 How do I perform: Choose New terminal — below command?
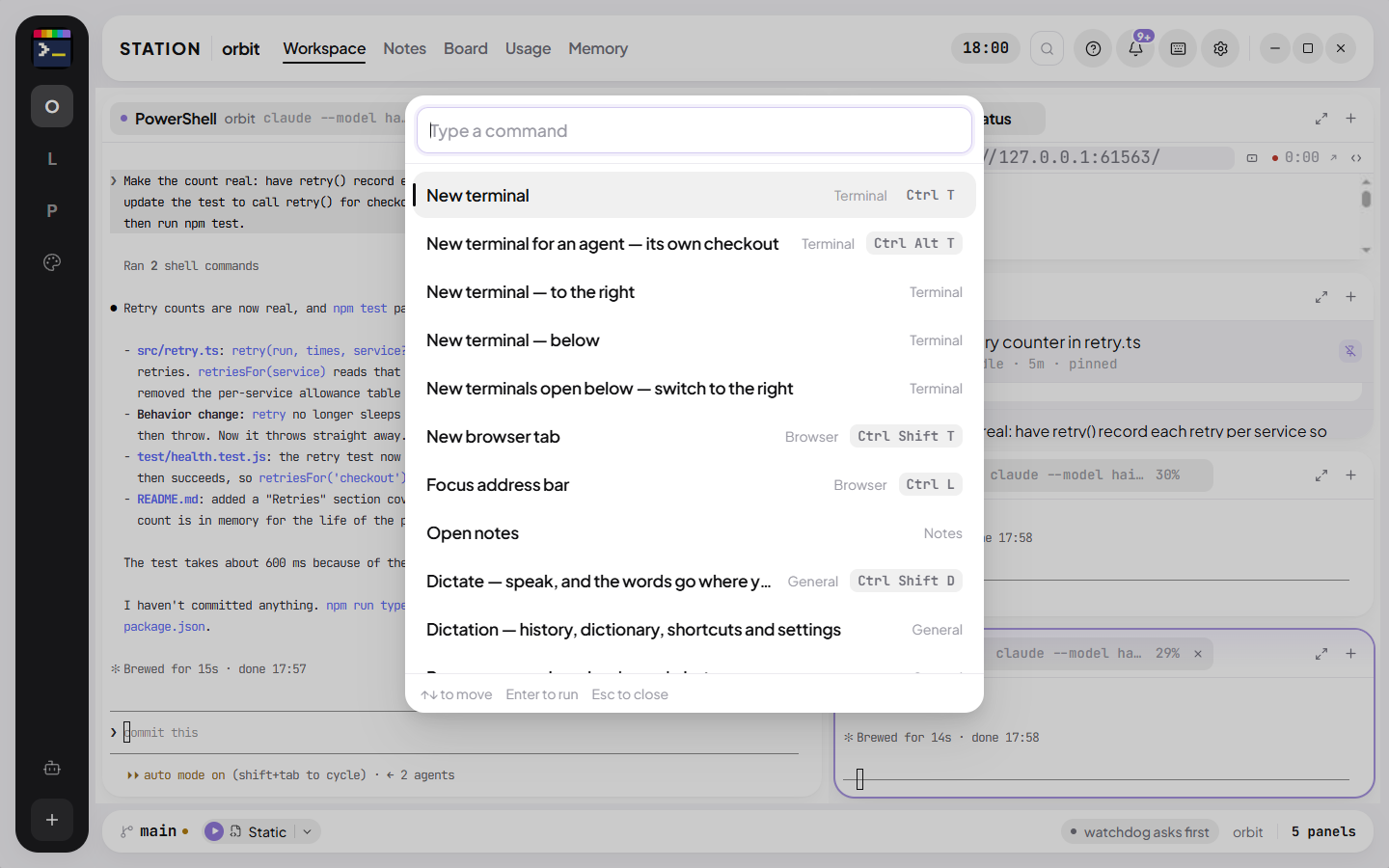[694, 340]
